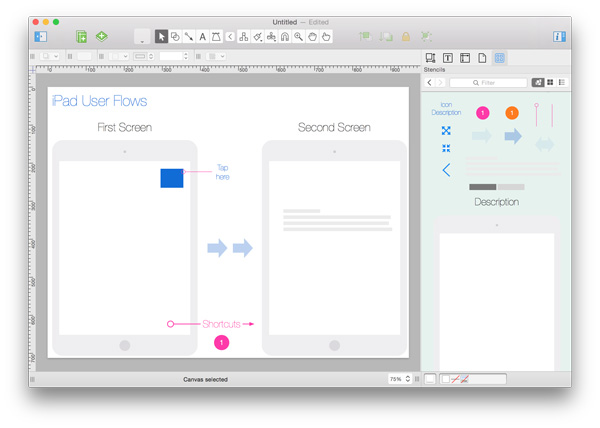
Task: Click the Send to Back icon
Action: point(386,37)
